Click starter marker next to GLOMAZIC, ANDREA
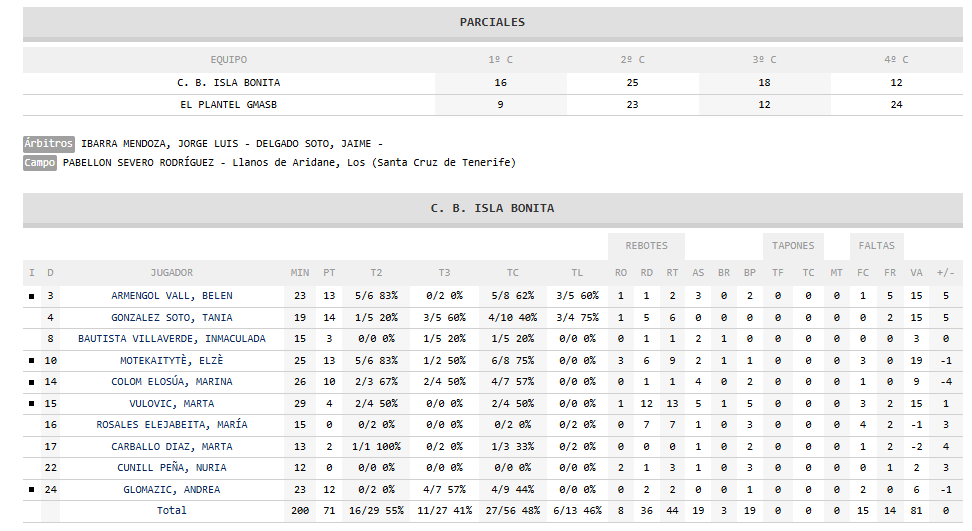 click(x=32, y=490)
